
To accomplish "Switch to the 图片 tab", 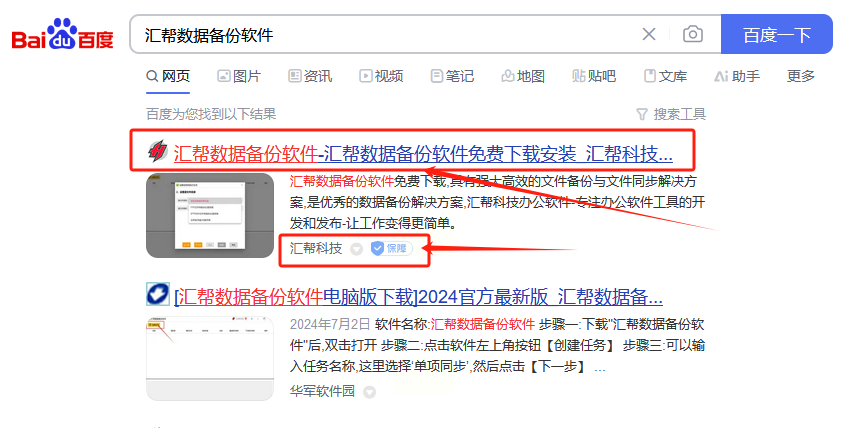I will tap(239, 76).
